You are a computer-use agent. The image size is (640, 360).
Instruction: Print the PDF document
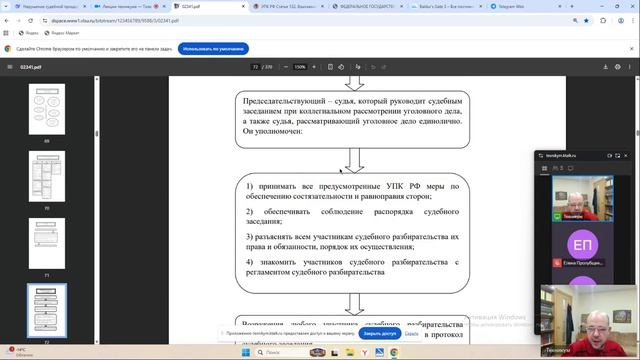tap(618, 67)
